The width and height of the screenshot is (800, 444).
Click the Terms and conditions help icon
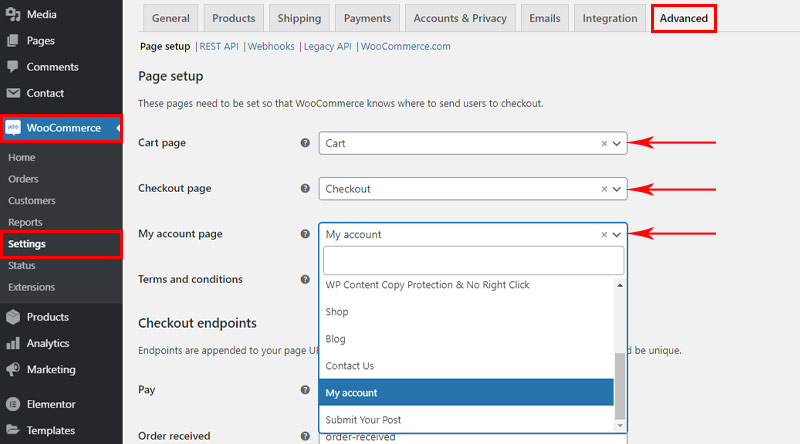(x=305, y=279)
